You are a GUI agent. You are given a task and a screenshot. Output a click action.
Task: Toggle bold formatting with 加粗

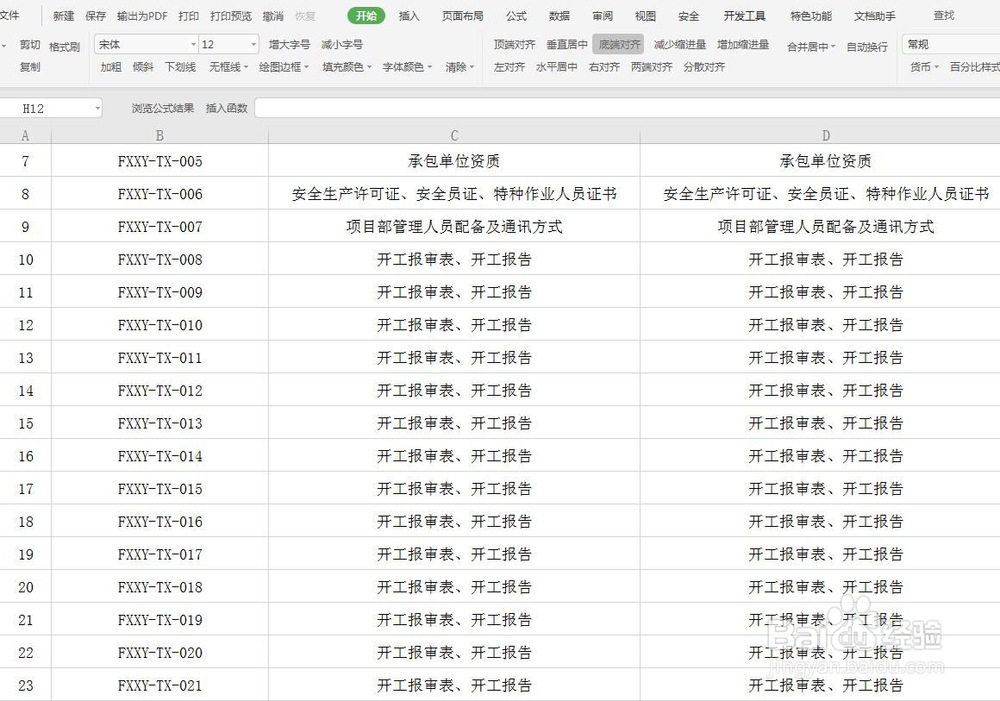(x=110, y=67)
